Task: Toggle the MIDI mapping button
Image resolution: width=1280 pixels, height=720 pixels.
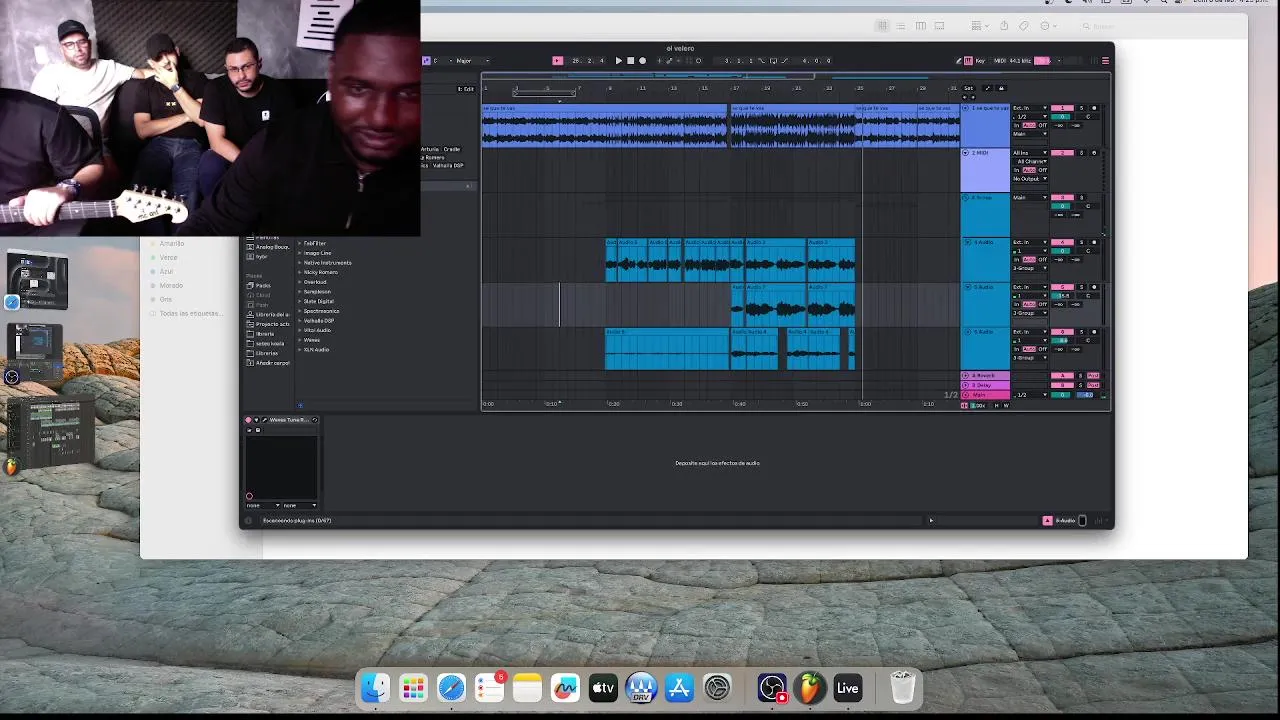Action: tap(1000, 61)
